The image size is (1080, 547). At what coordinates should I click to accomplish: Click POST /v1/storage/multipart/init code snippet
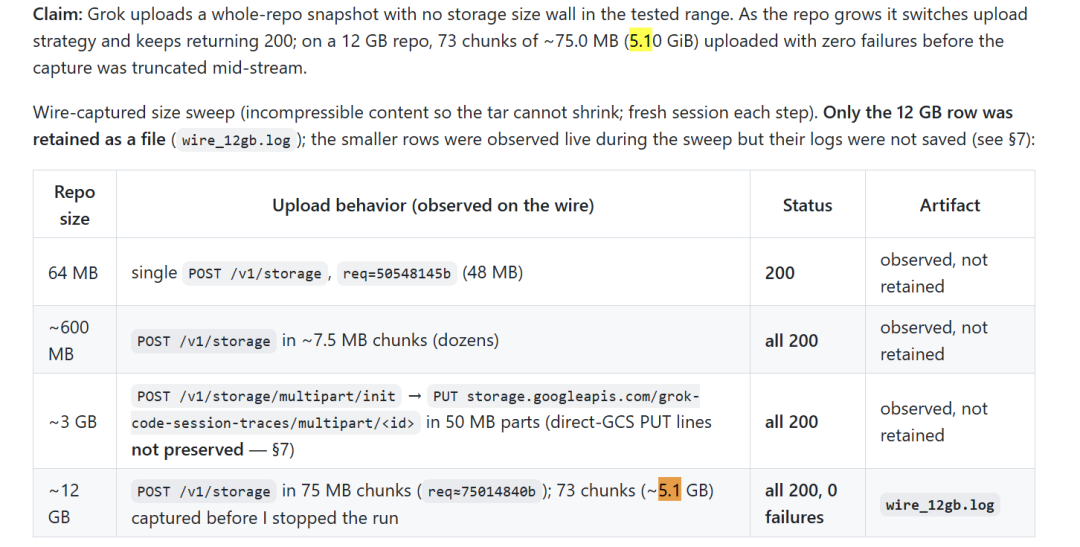267,396
